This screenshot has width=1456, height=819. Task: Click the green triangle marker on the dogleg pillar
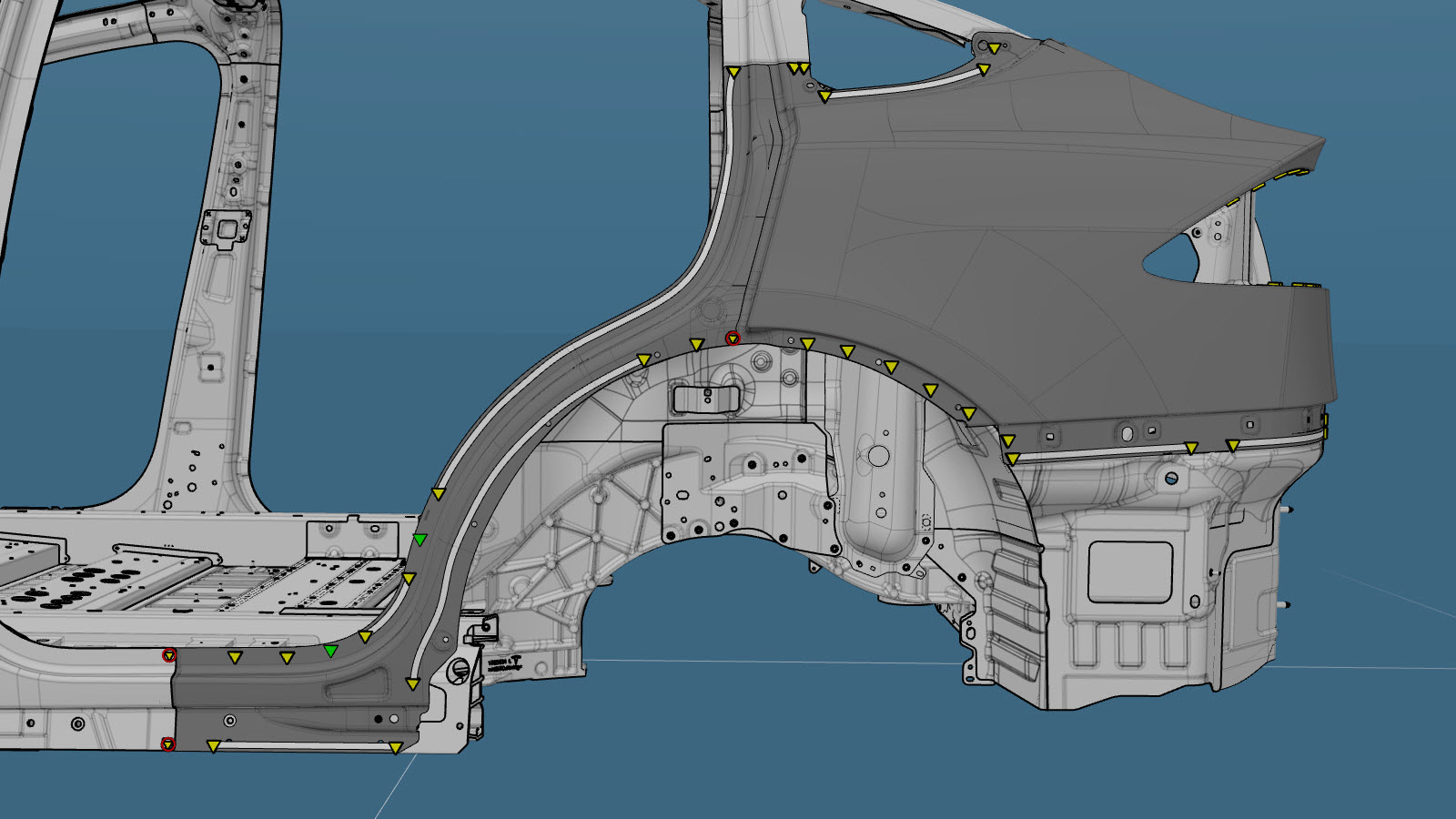[420, 540]
